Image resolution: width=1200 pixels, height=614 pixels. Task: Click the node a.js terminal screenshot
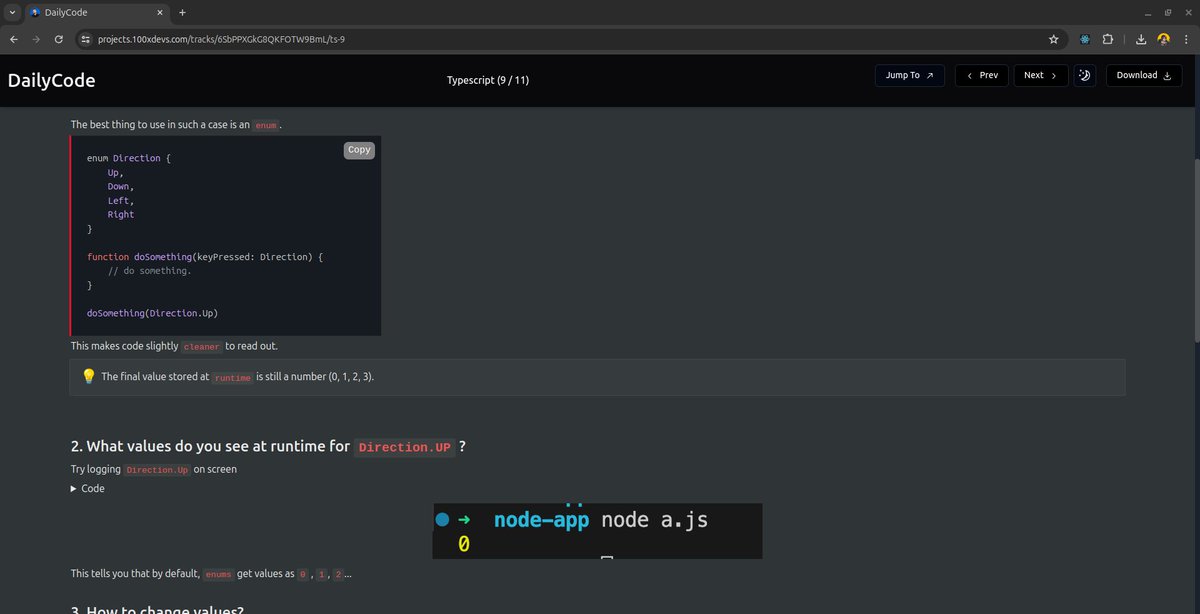[598, 531]
